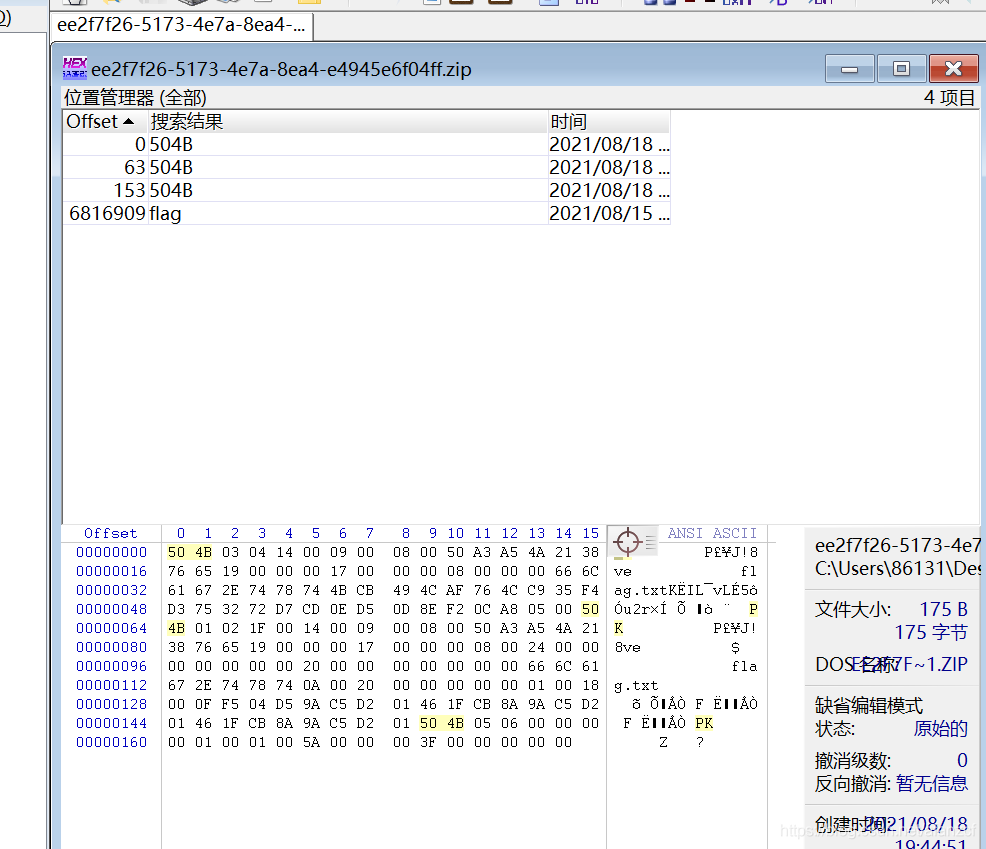Click the 搜索结果 column header
Image resolution: width=986 pixels, height=849 pixels.
click(x=347, y=121)
